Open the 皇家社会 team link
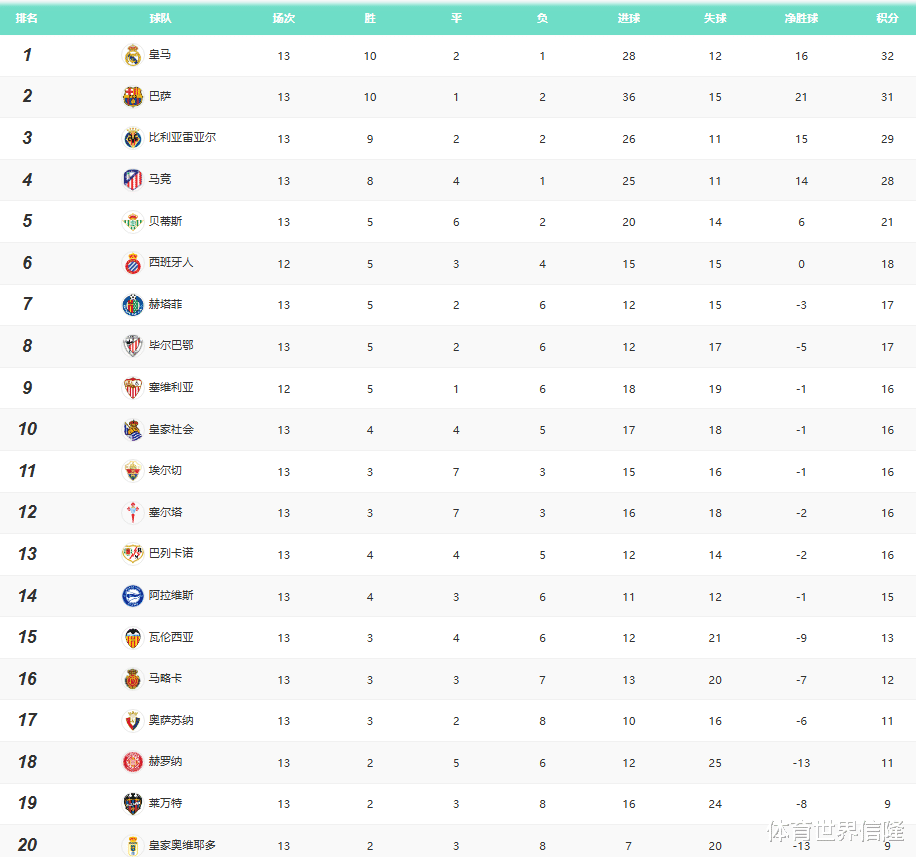The height and width of the screenshot is (857, 916). point(171,429)
